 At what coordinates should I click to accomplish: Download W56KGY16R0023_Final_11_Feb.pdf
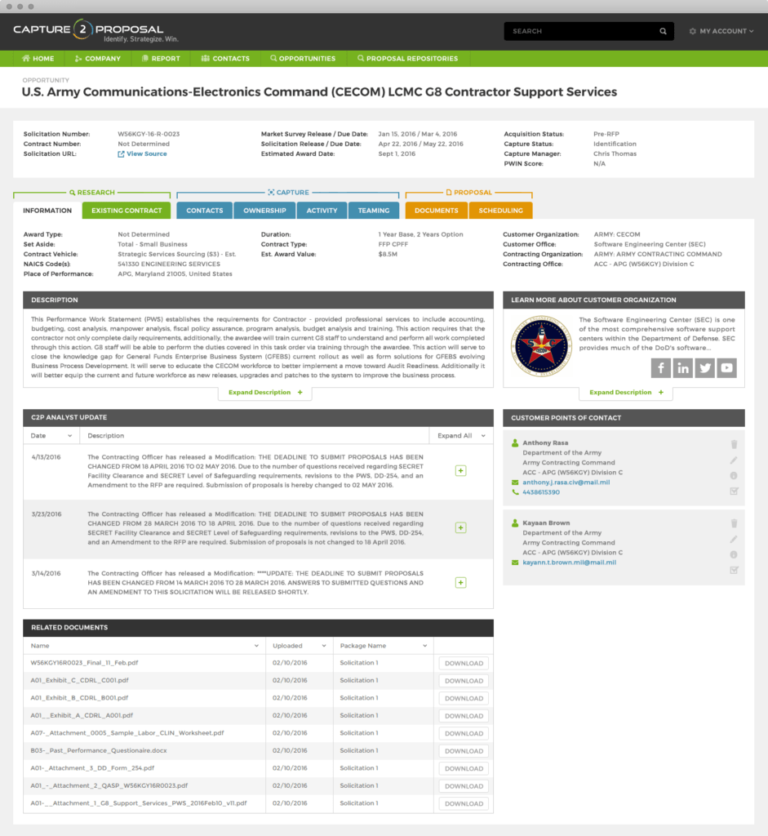click(x=464, y=663)
